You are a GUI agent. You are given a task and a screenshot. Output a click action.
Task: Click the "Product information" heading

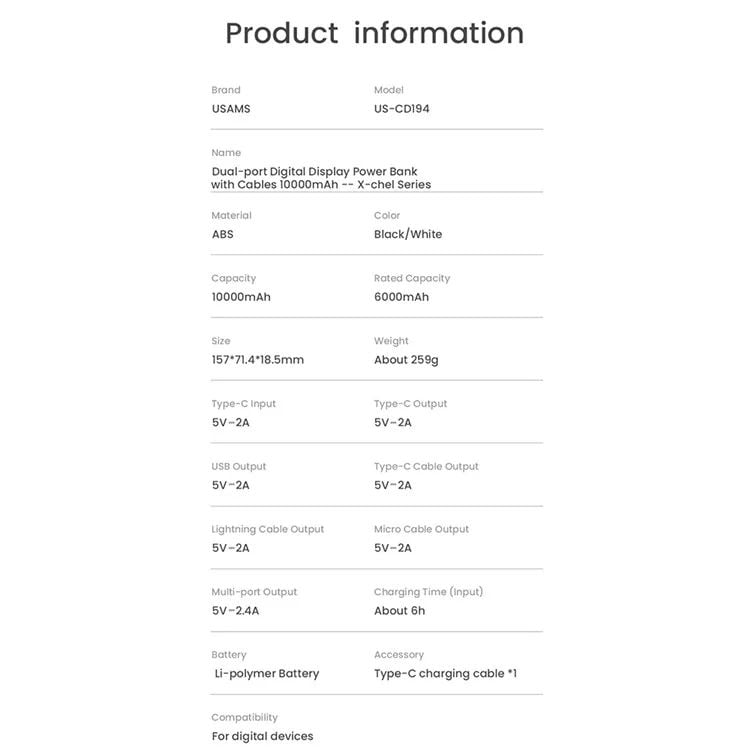[374, 33]
